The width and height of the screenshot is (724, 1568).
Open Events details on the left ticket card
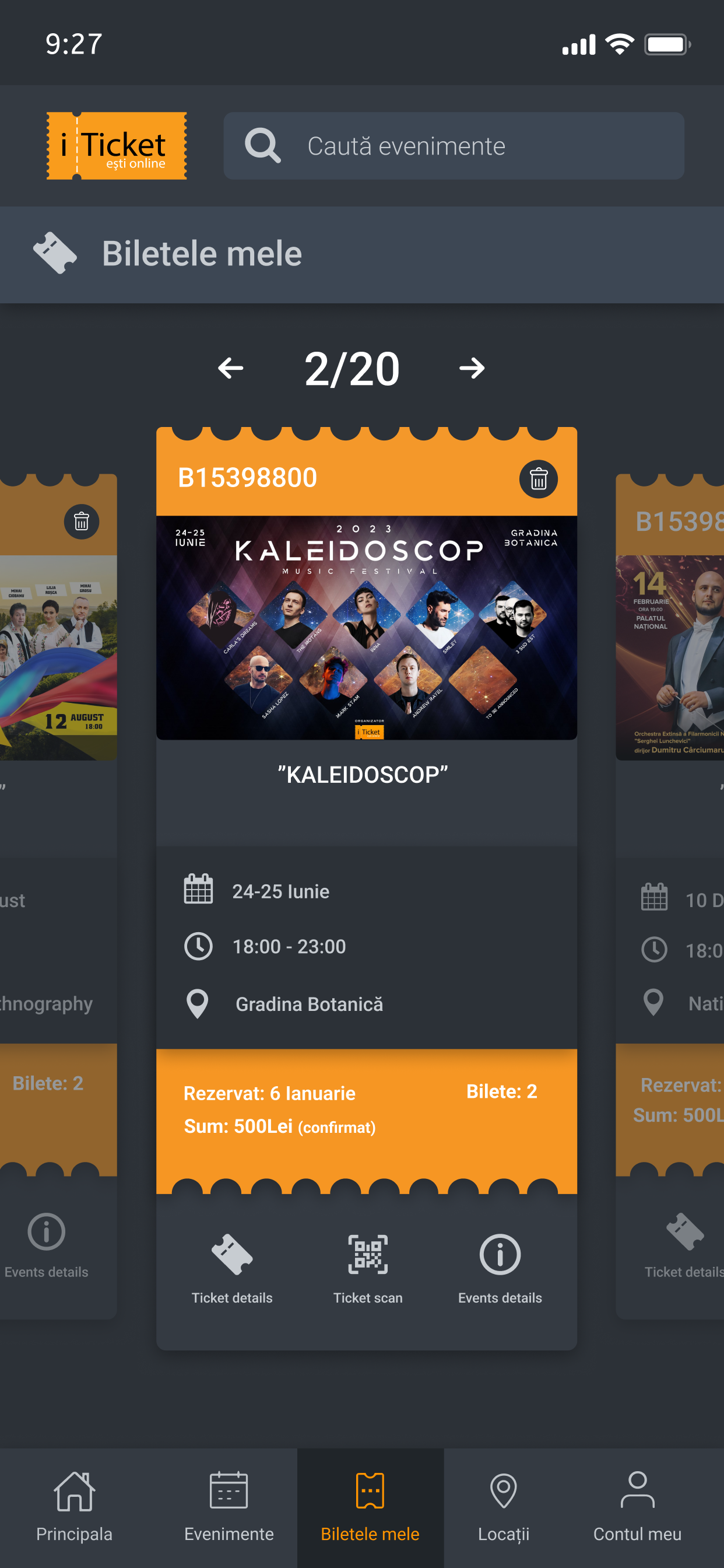click(x=46, y=1245)
